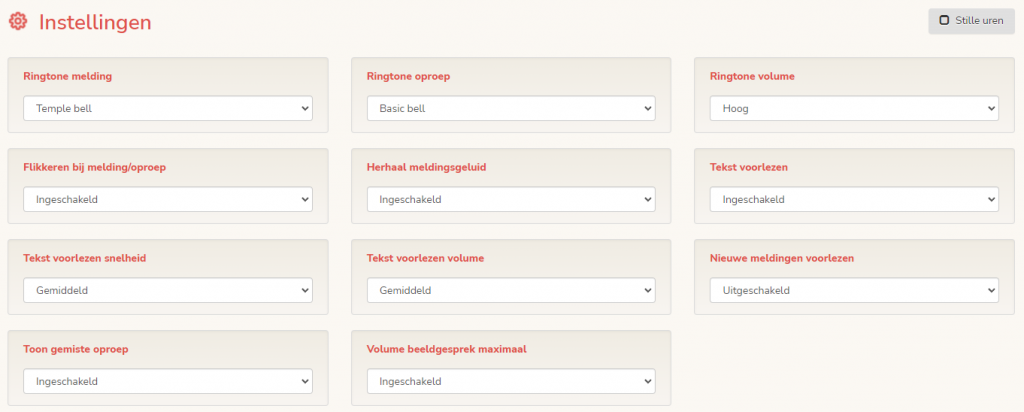Open the Volume beeldgesprek maximaal dropdown
This screenshot has height=412, width=1024.
click(511, 381)
